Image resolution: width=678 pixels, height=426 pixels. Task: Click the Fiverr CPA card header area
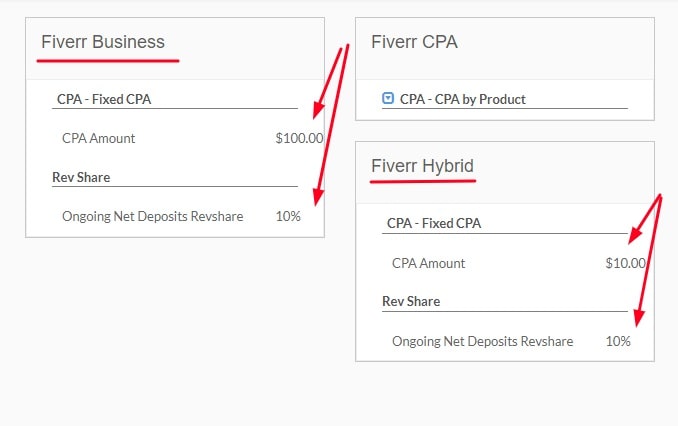[505, 48]
